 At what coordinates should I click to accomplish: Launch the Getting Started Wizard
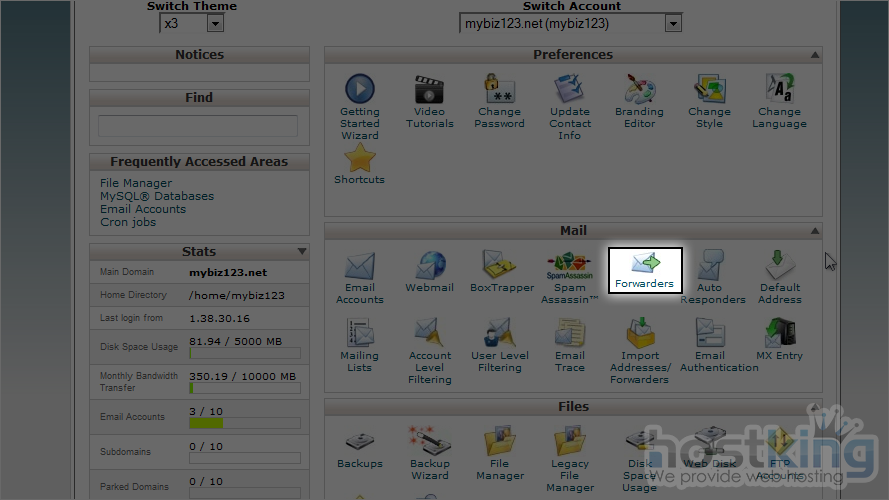359,107
